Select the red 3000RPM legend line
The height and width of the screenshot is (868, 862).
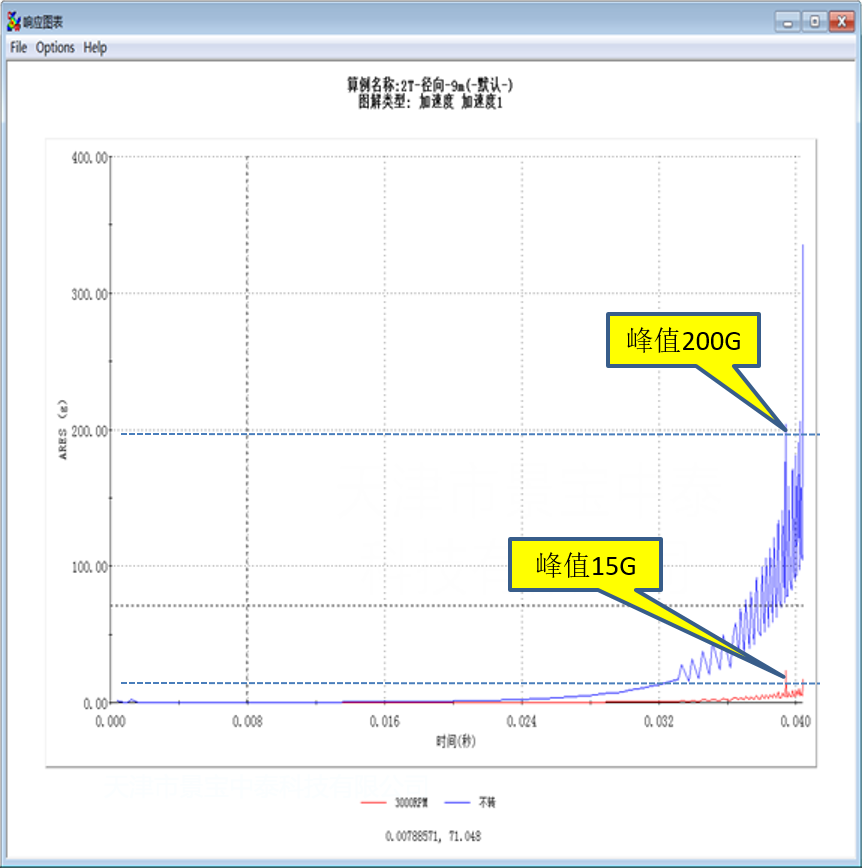click(371, 802)
